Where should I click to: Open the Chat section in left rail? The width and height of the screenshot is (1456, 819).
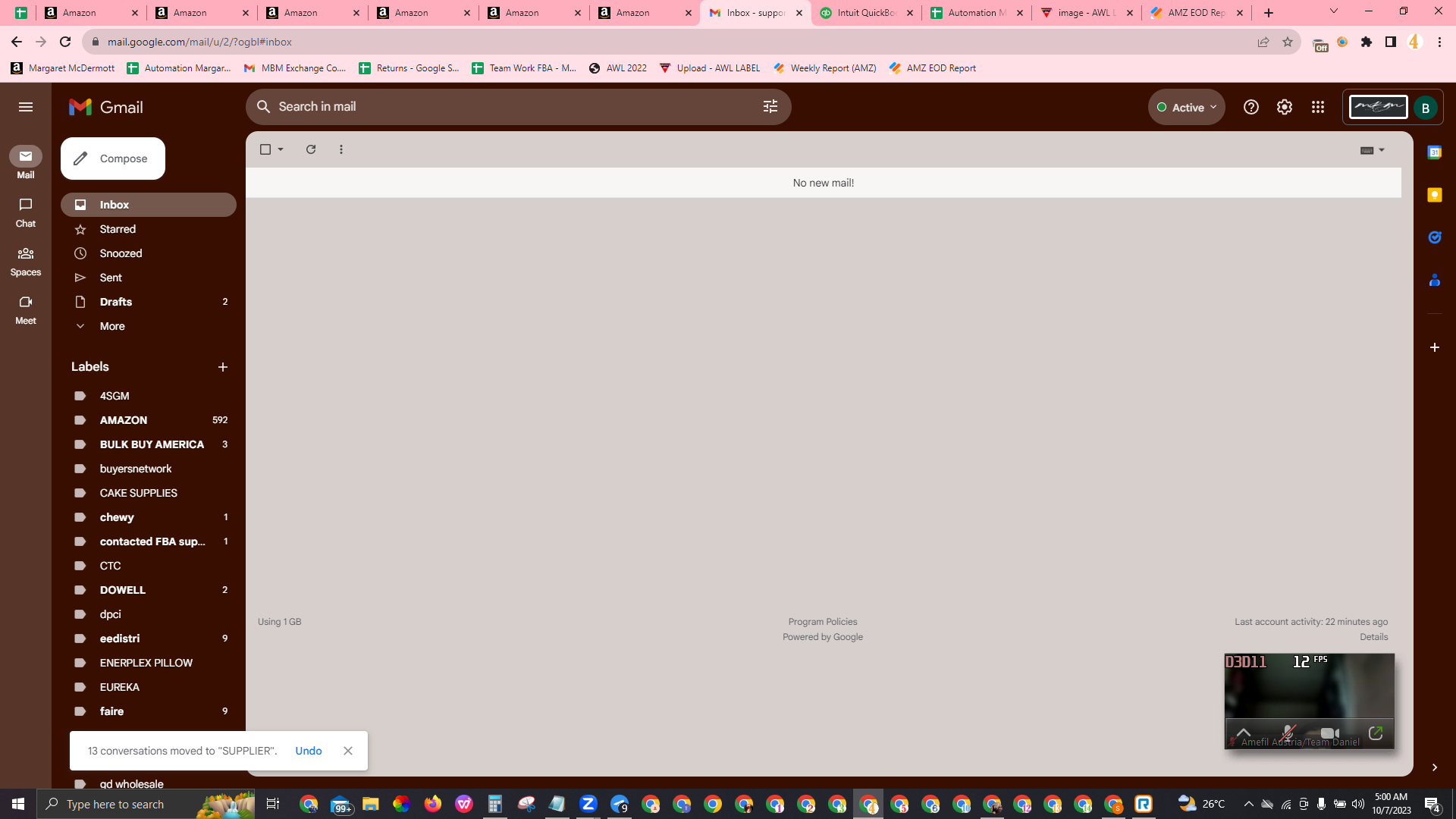click(x=26, y=212)
